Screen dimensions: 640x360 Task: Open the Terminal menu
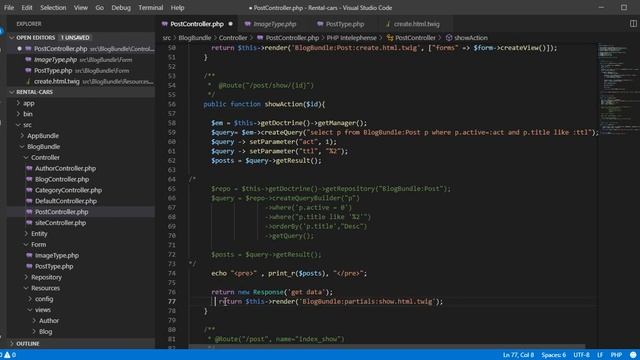[x=151, y=8]
